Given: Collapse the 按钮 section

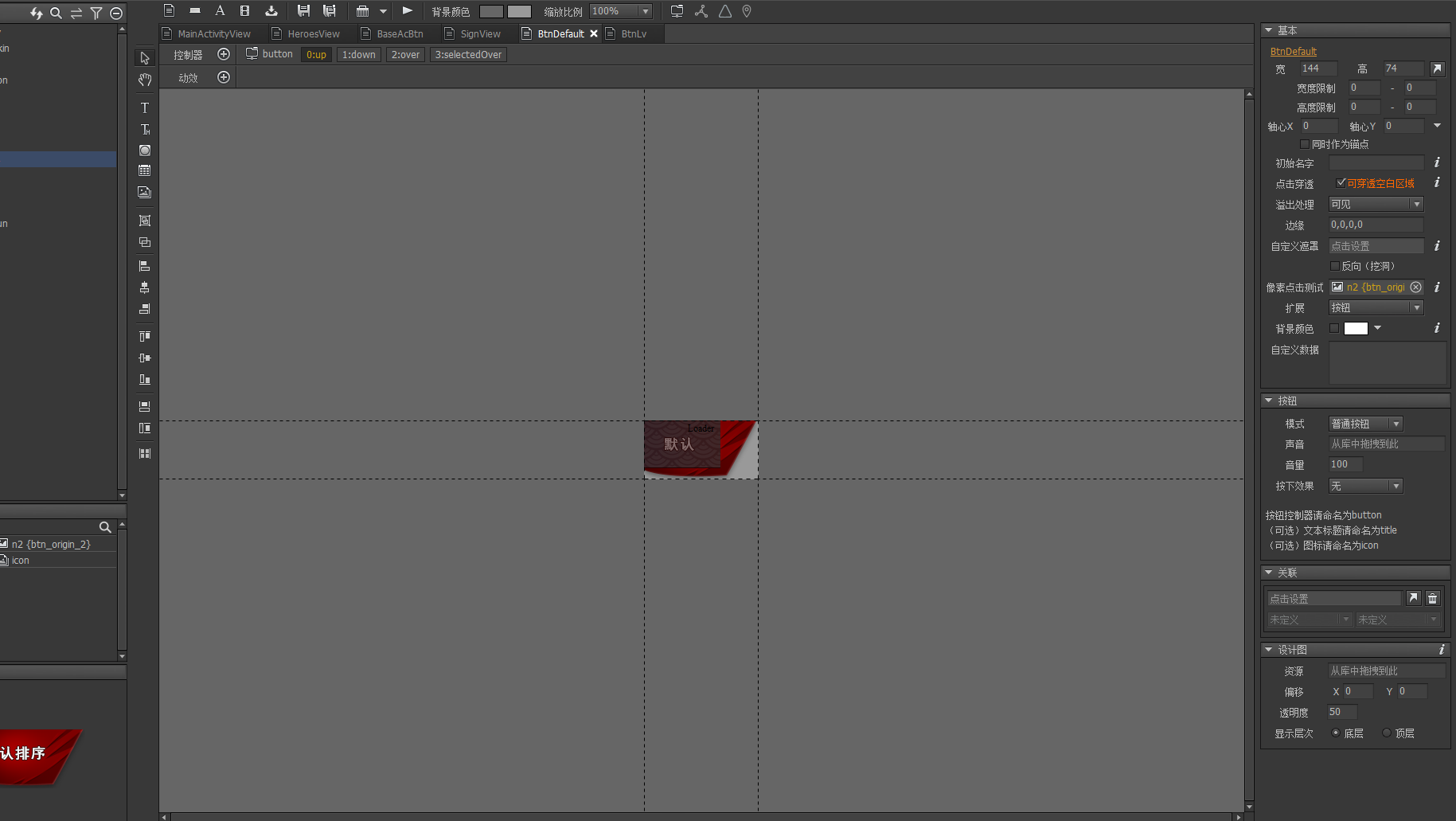Looking at the screenshot, I should (1268, 401).
